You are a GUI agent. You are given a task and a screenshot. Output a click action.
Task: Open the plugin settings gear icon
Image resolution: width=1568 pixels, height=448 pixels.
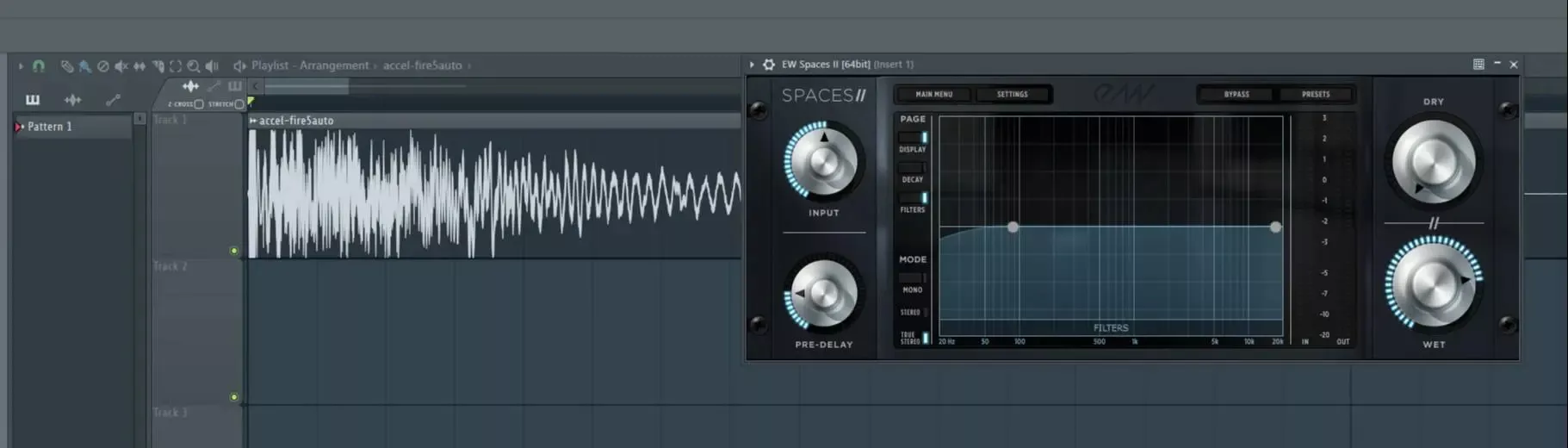click(769, 65)
